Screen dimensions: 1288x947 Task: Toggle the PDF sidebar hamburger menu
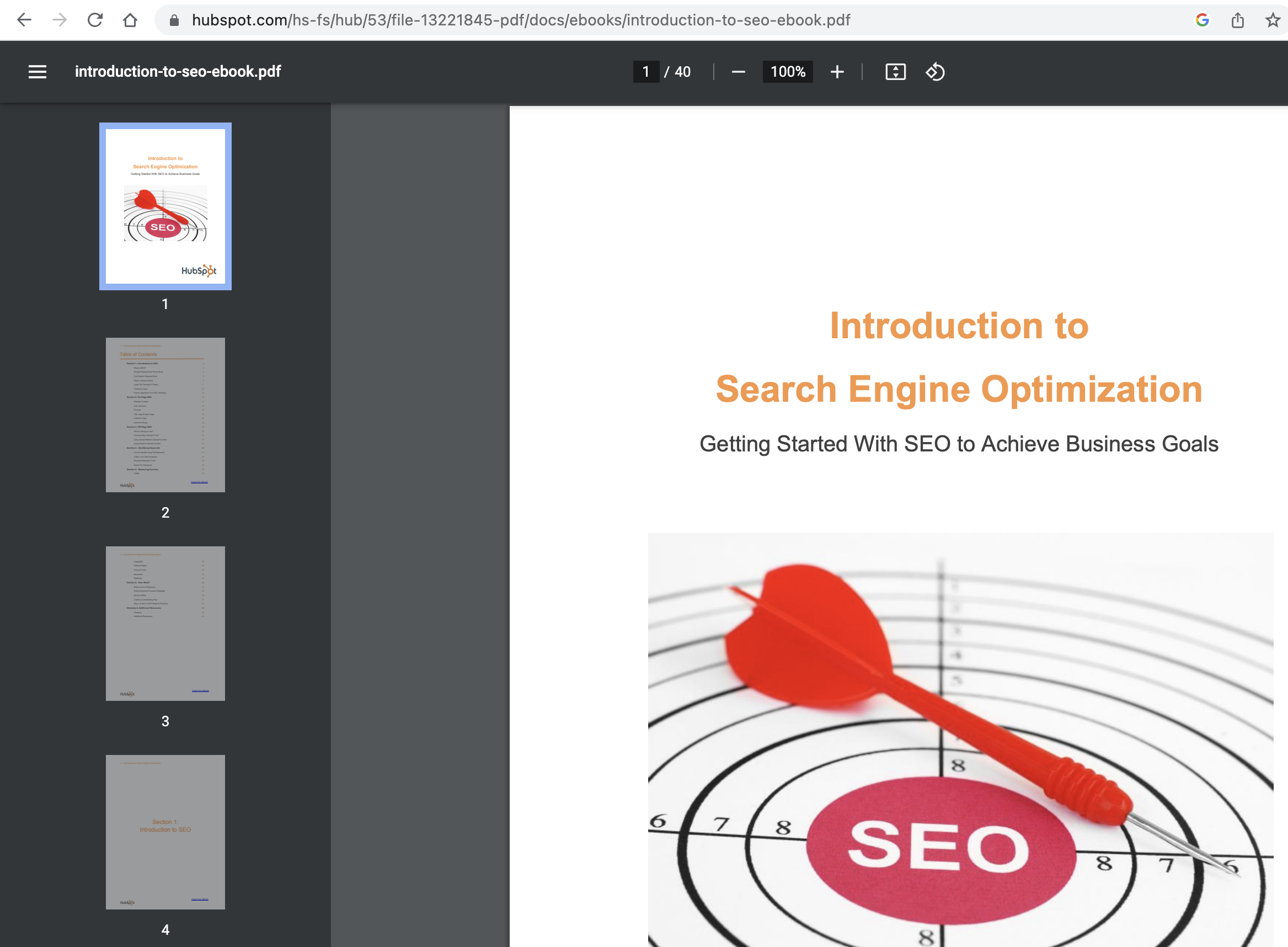tap(38, 72)
